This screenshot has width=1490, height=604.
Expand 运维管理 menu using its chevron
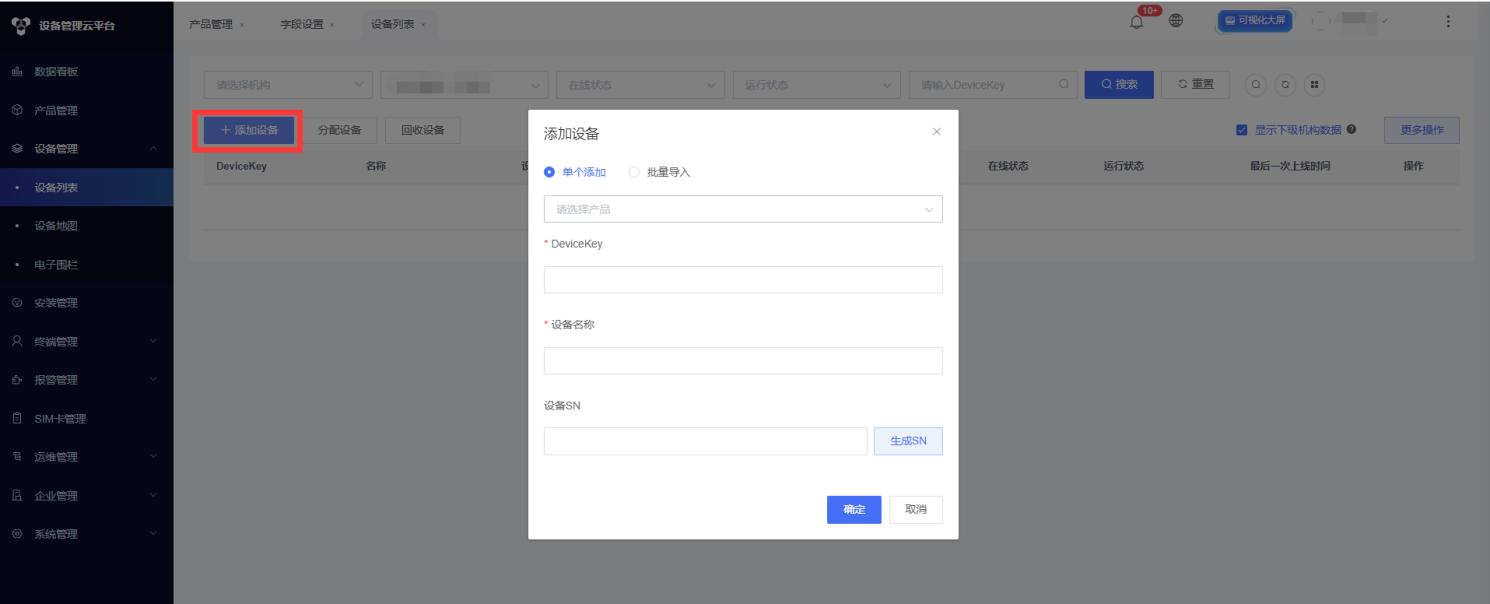(x=153, y=457)
